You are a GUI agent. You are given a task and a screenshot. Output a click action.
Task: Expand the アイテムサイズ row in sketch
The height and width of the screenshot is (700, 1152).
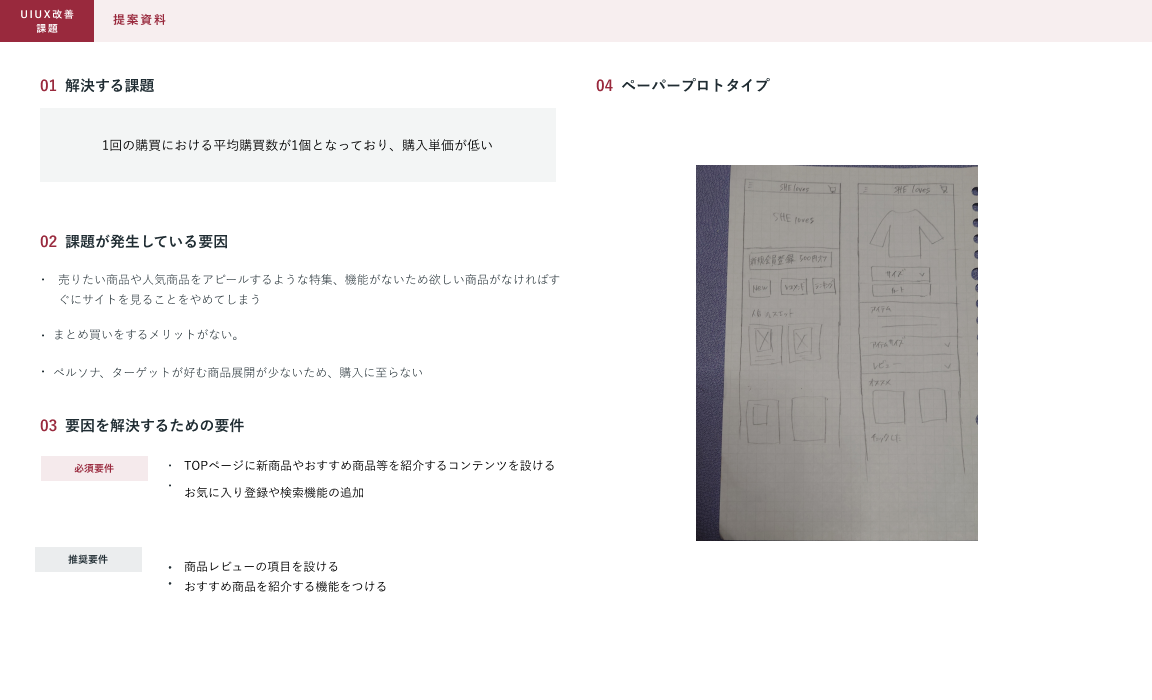[x=908, y=345]
